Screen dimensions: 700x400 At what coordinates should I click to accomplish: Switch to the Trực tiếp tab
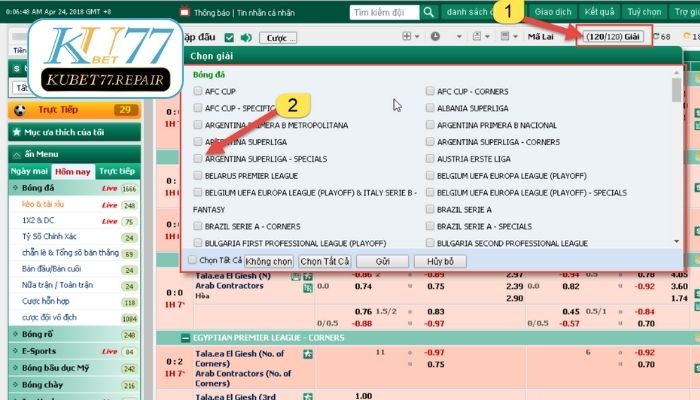117,171
